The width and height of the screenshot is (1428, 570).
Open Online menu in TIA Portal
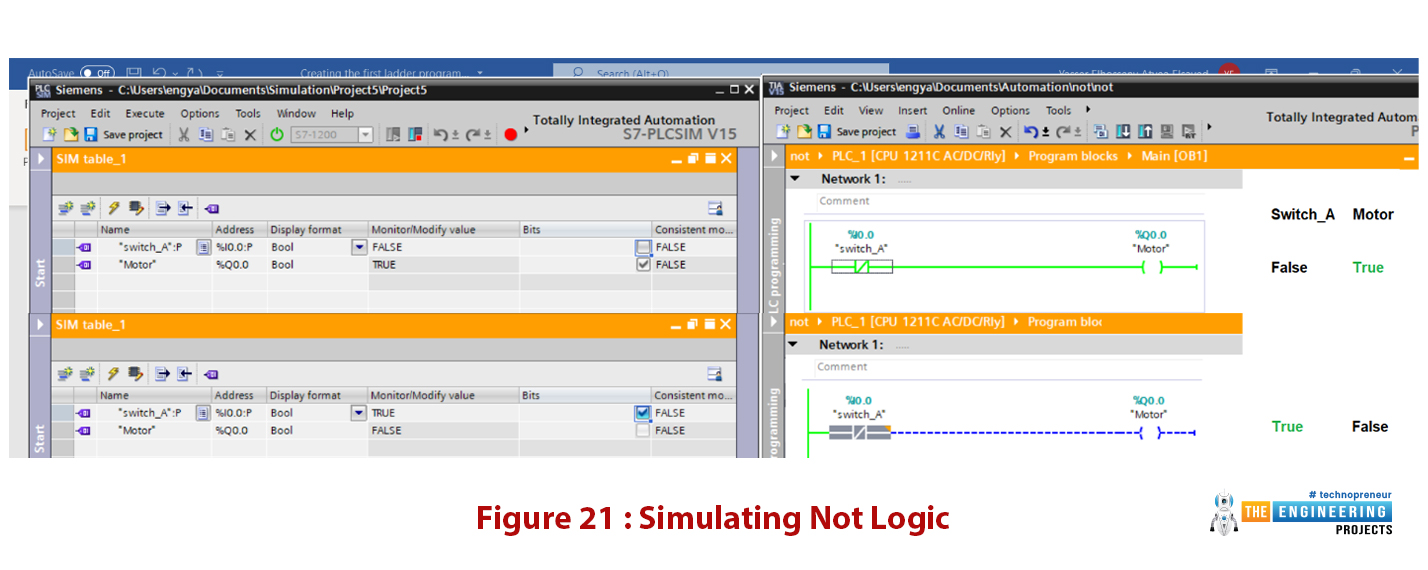pyautogui.click(x=958, y=111)
